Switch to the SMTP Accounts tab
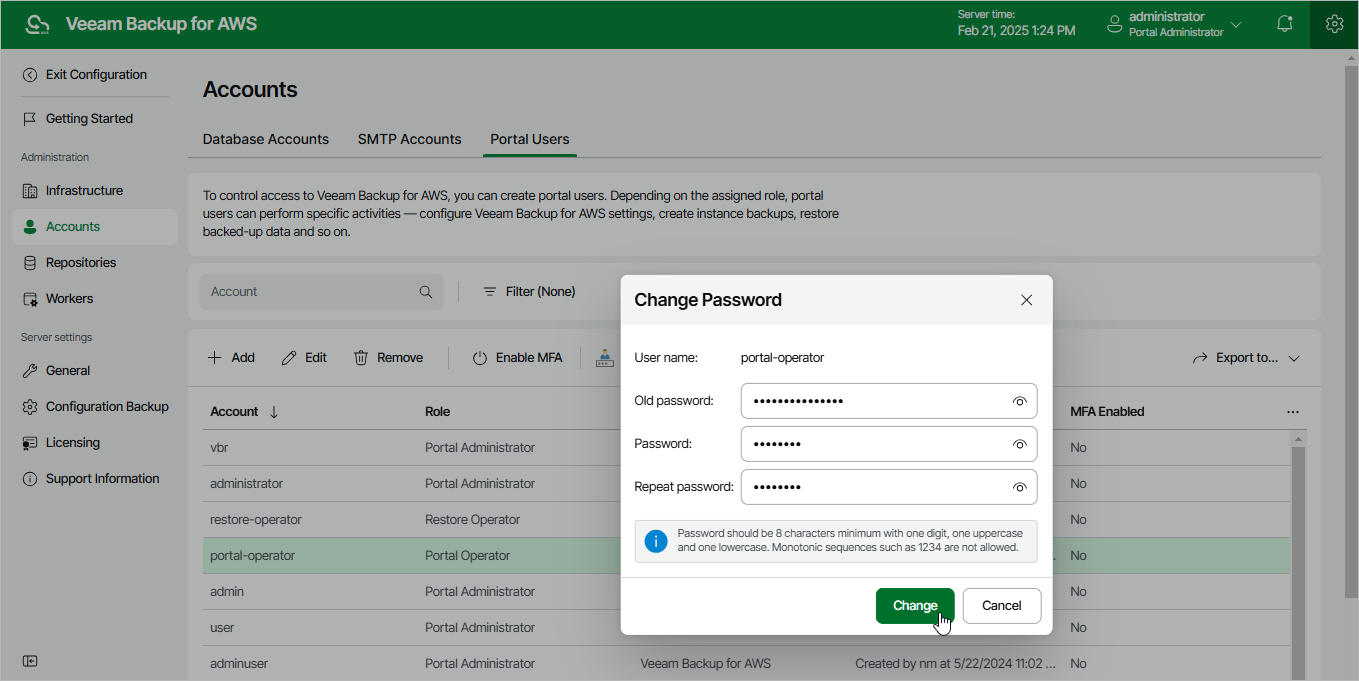The image size is (1359, 681). [x=410, y=139]
